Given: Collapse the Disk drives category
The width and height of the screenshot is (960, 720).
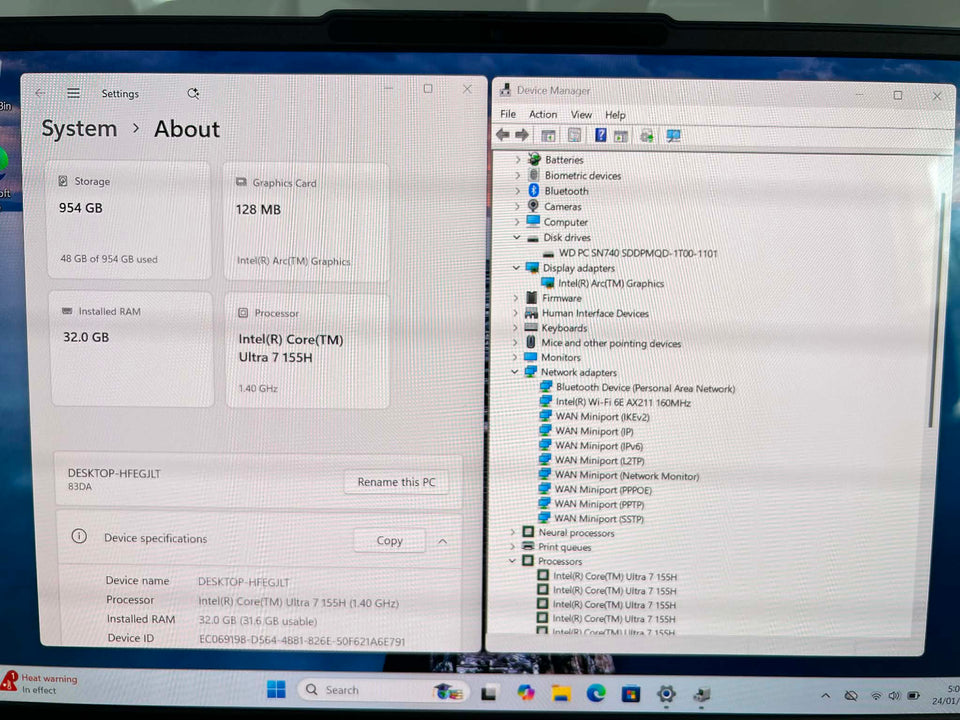Looking at the screenshot, I should 517,238.
